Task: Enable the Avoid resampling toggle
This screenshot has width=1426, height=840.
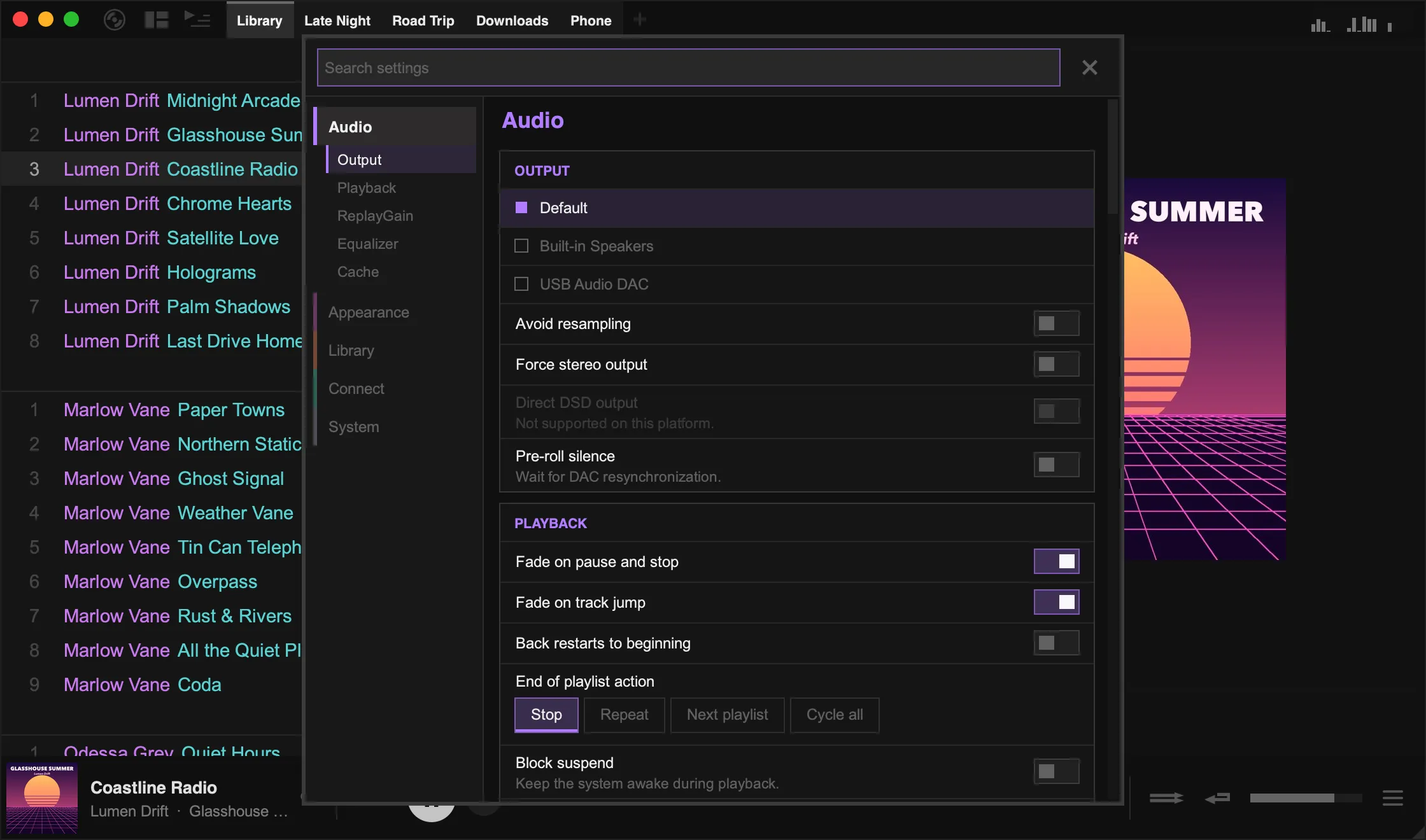Action: 1056,324
